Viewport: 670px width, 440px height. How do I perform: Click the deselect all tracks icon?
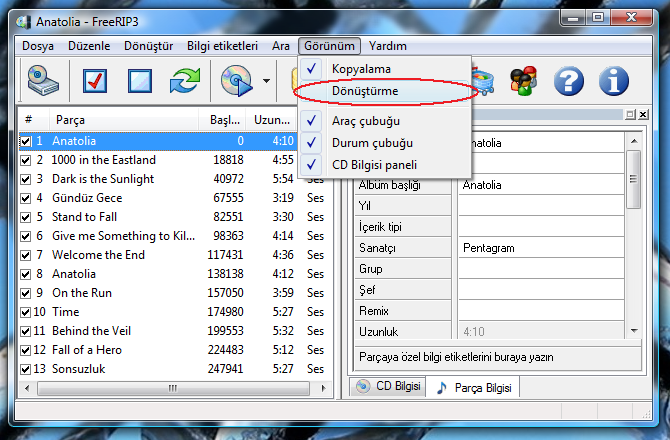click(140, 80)
